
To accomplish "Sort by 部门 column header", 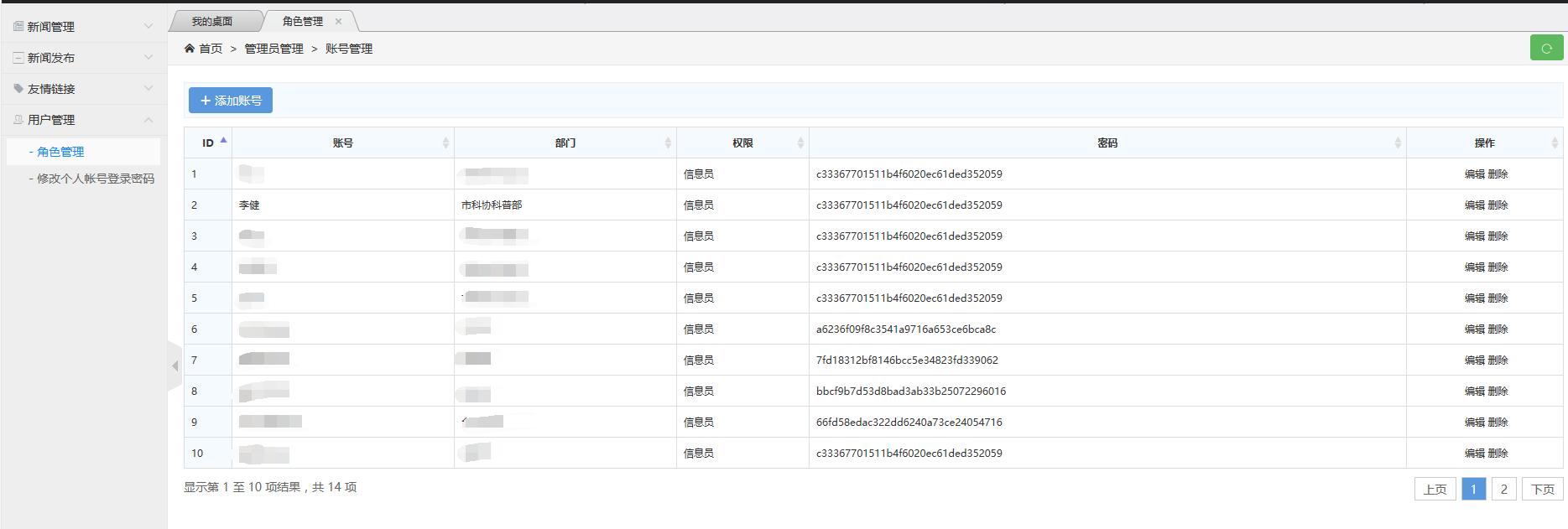I will click(x=565, y=143).
